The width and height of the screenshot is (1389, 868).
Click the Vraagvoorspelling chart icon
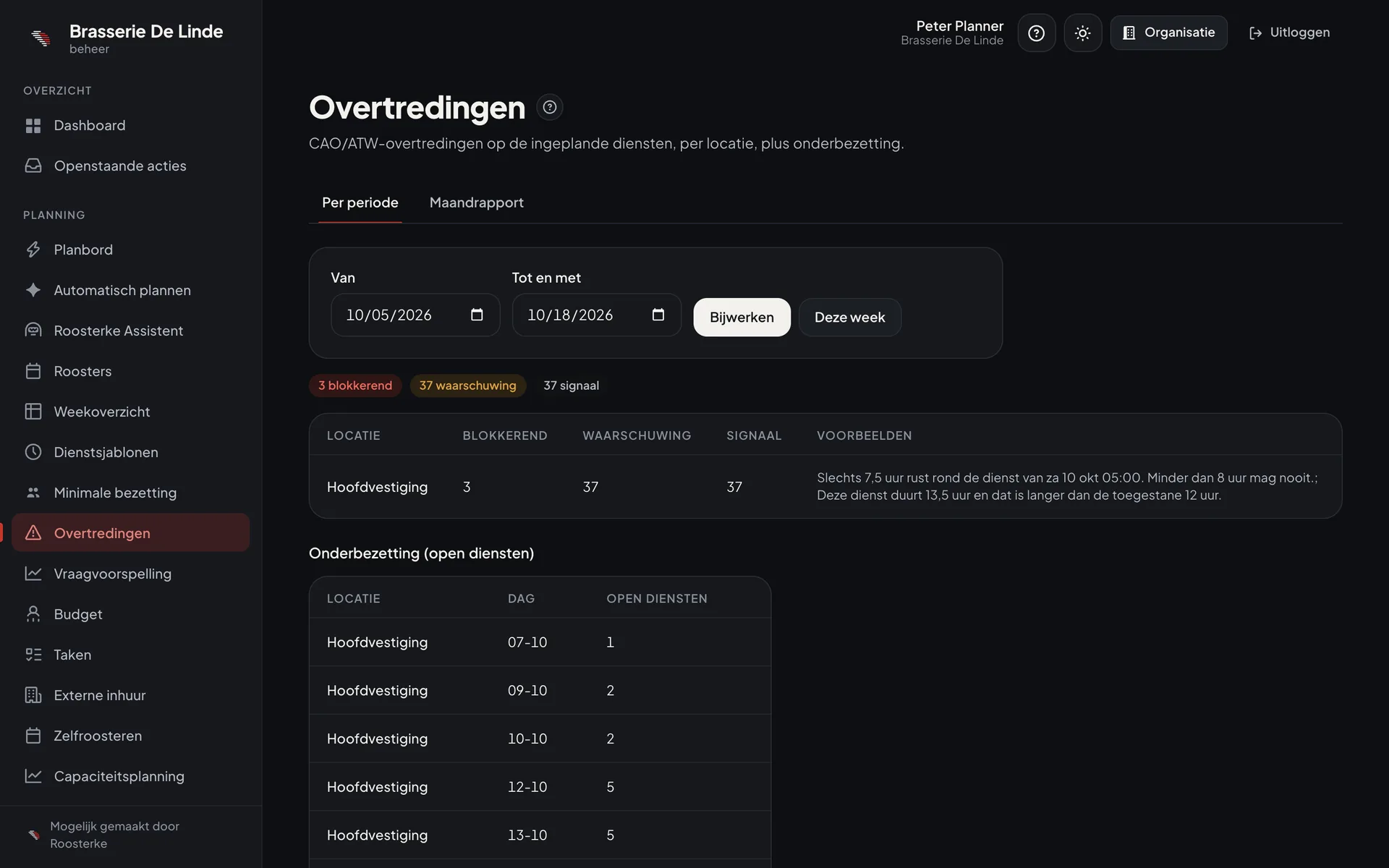(x=33, y=574)
